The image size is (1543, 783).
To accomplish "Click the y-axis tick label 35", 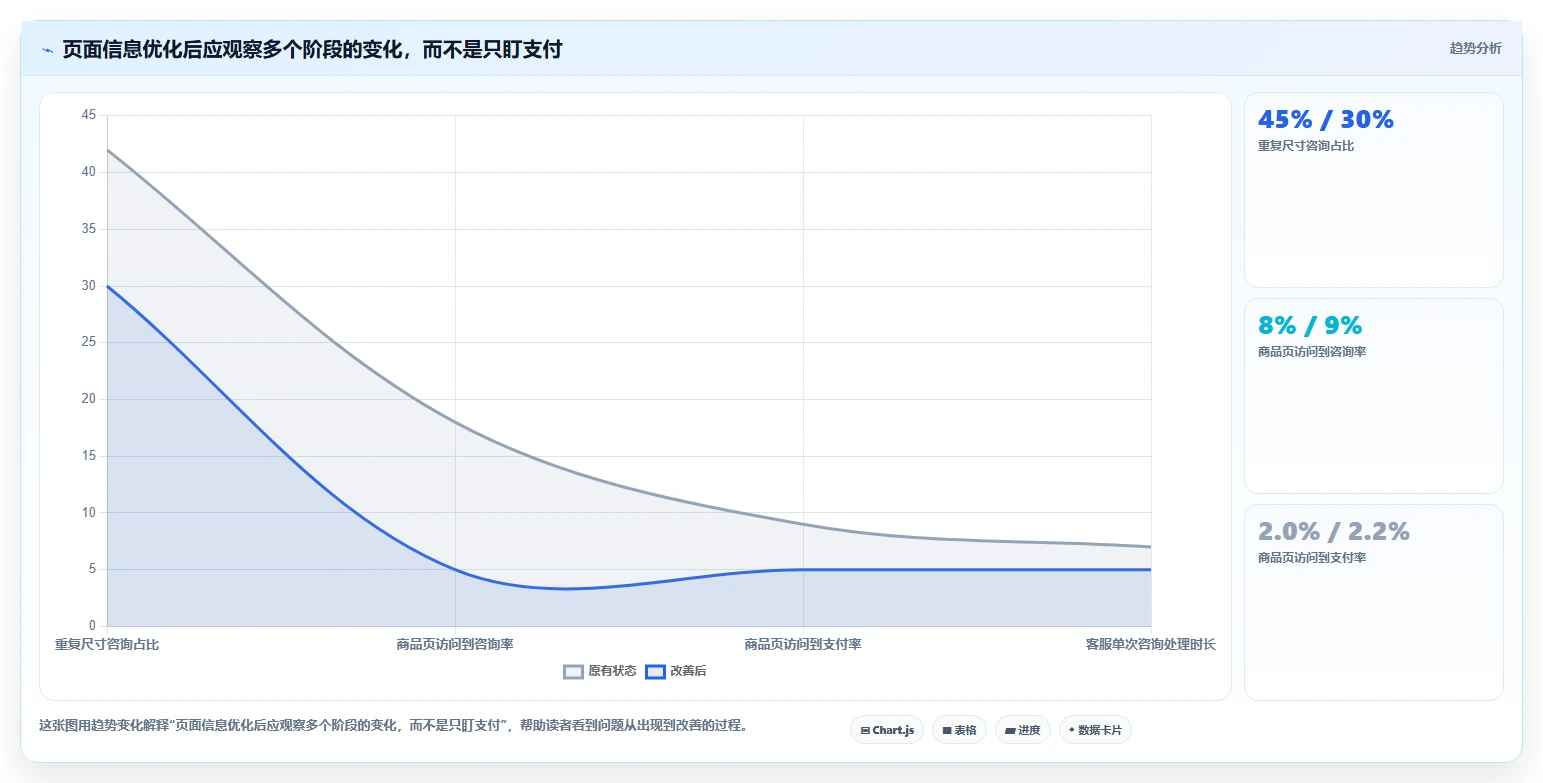I will [89, 229].
